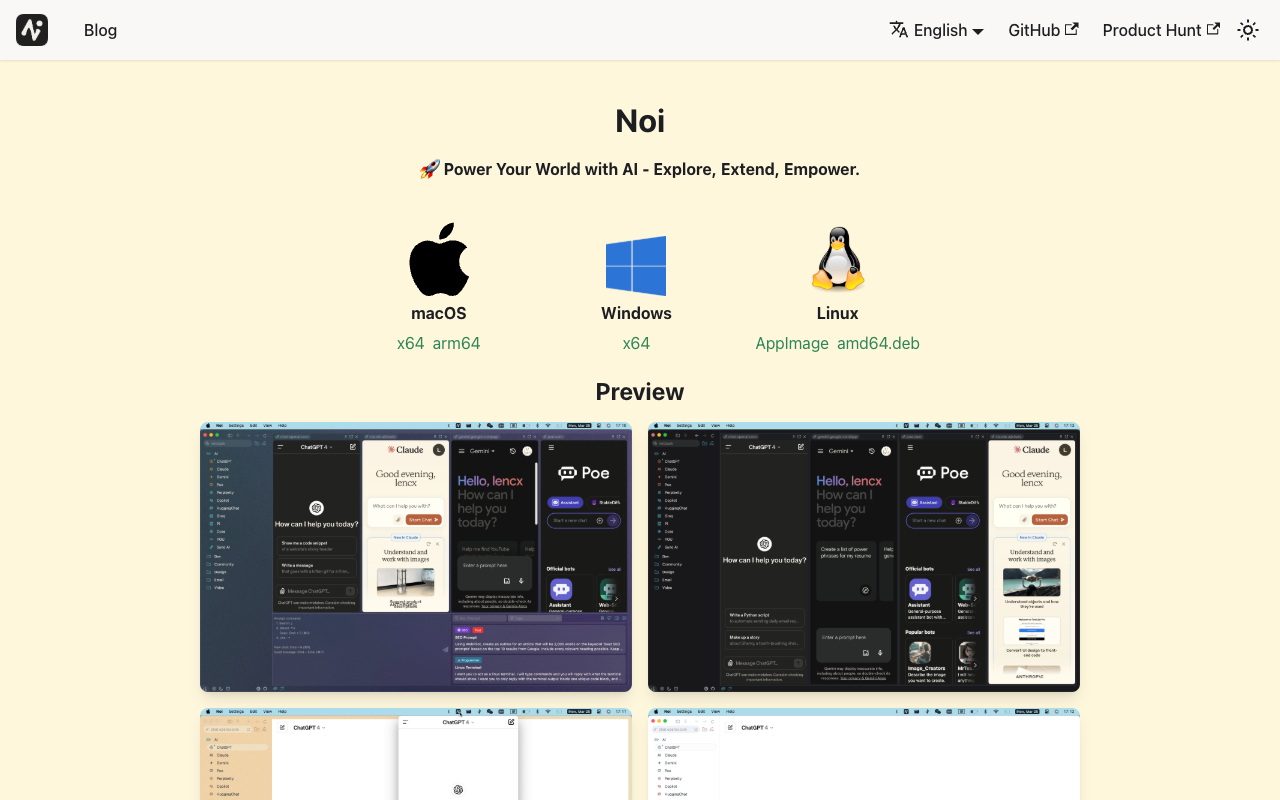Click the Apple macOS logo

(x=439, y=259)
